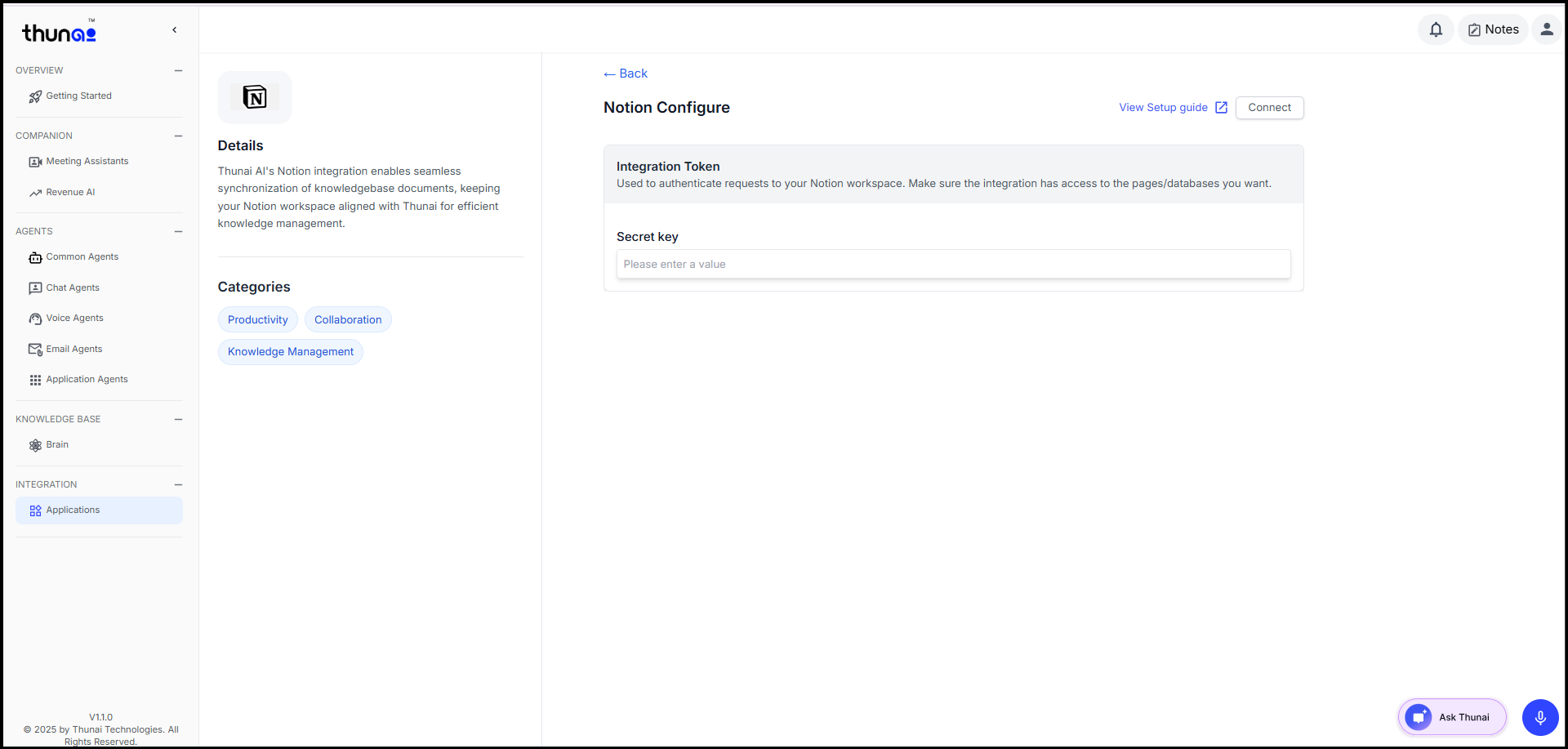Viewport: 1568px width, 749px height.
Task: Click the Ask Thunai chat bubble icon
Action: tap(1419, 717)
